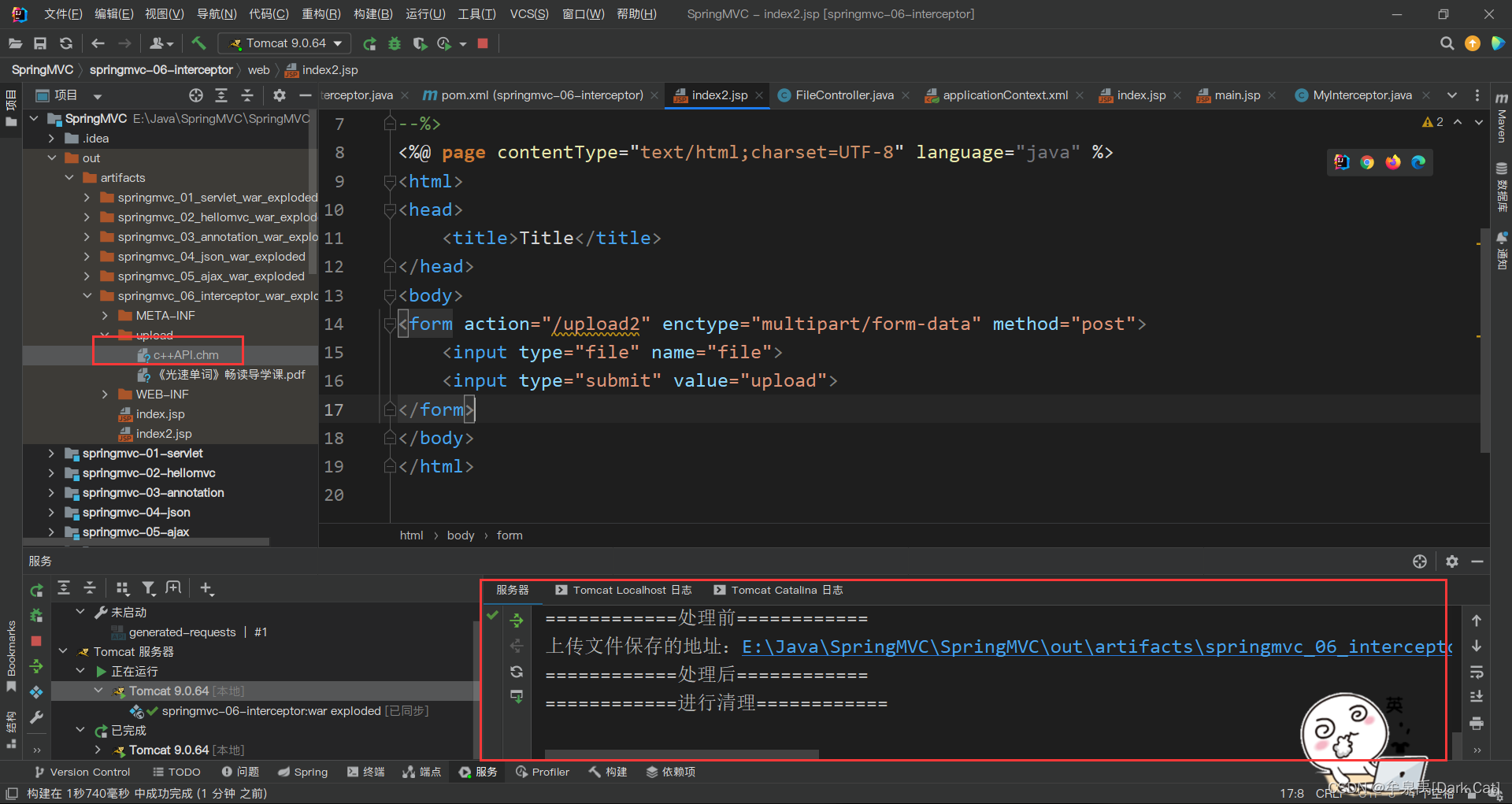Open in Firefox browser icon in editor
1512x804 pixels.
[1393, 161]
